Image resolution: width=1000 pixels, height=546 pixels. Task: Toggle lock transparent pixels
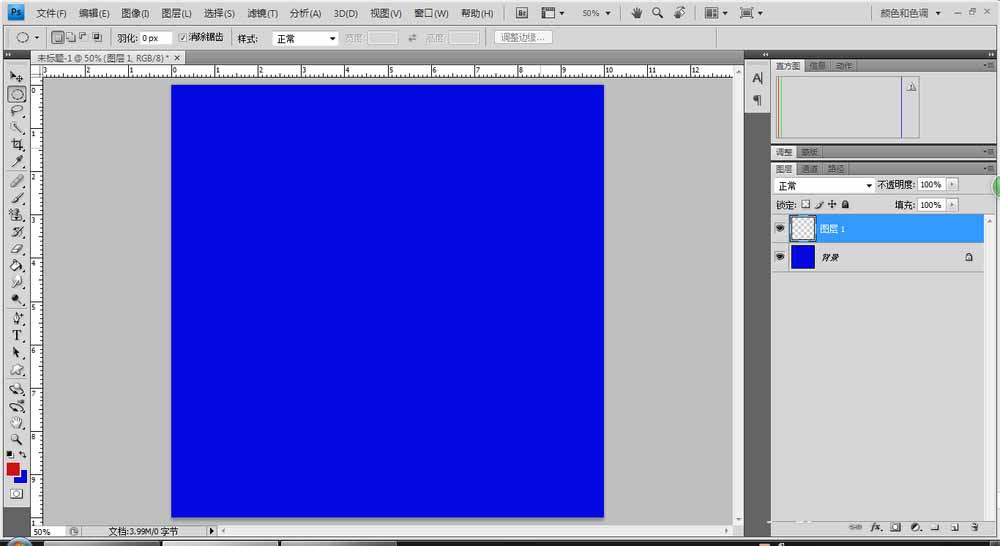(x=805, y=204)
